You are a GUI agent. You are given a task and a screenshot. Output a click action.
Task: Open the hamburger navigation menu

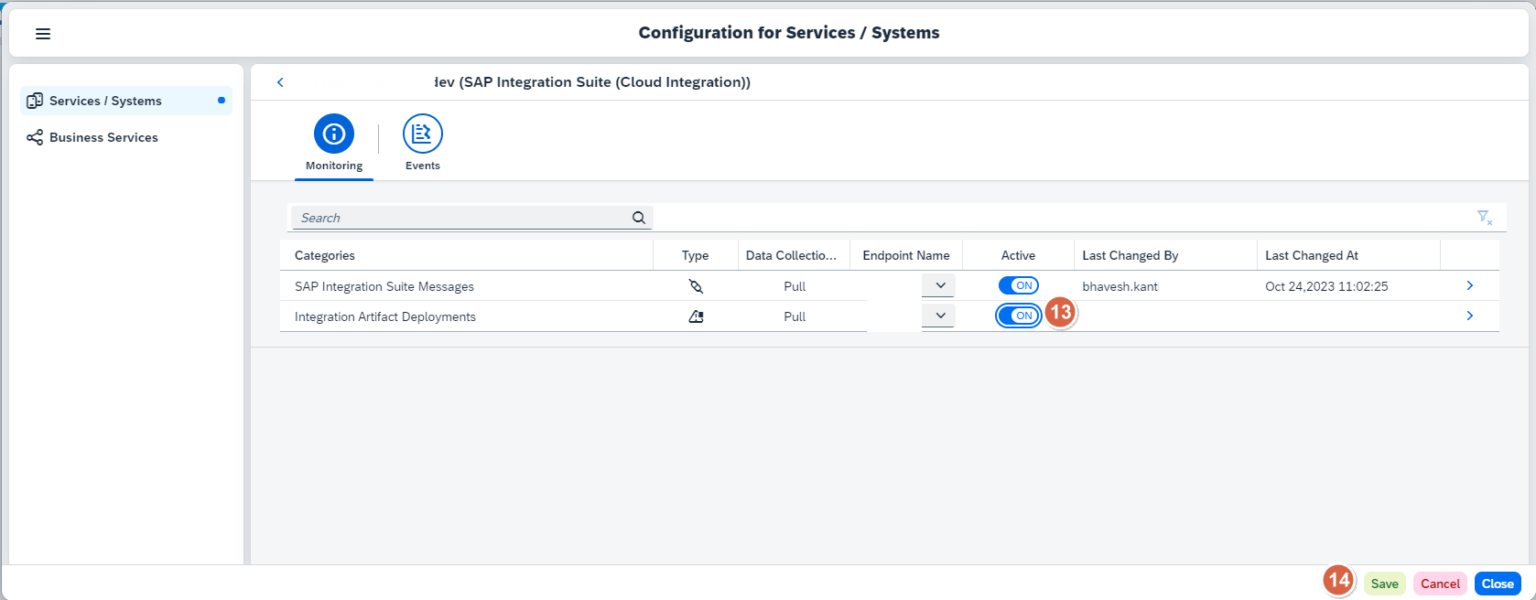click(43, 33)
